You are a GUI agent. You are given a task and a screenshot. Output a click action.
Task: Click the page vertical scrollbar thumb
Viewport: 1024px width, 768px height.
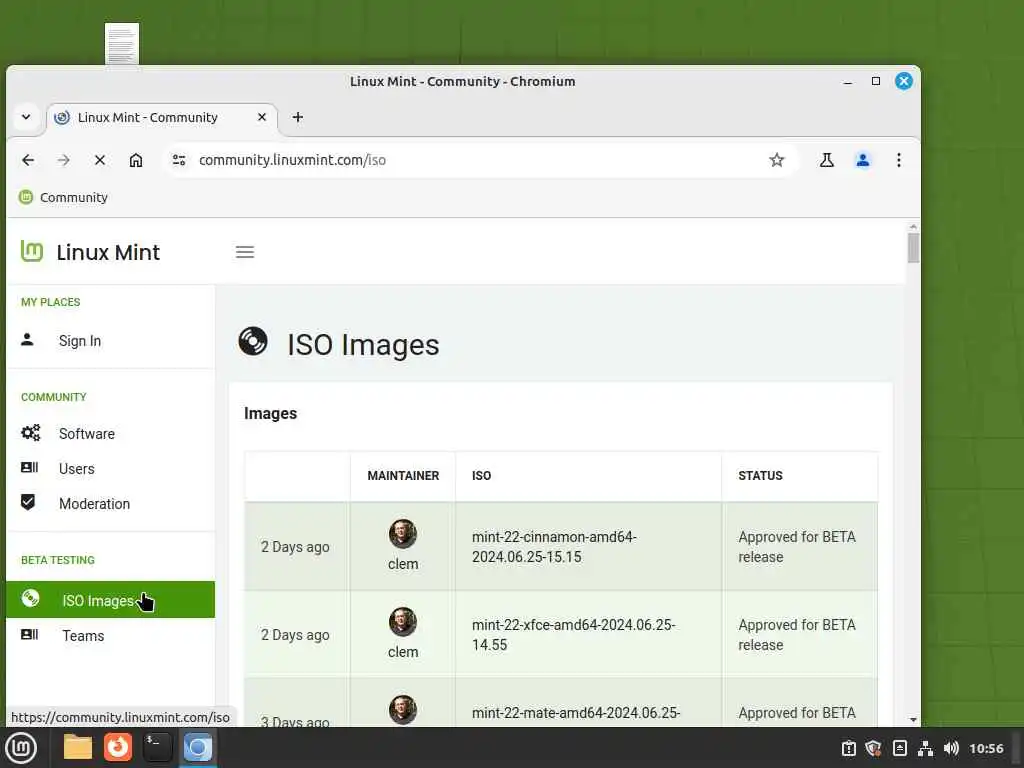coord(913,248)
